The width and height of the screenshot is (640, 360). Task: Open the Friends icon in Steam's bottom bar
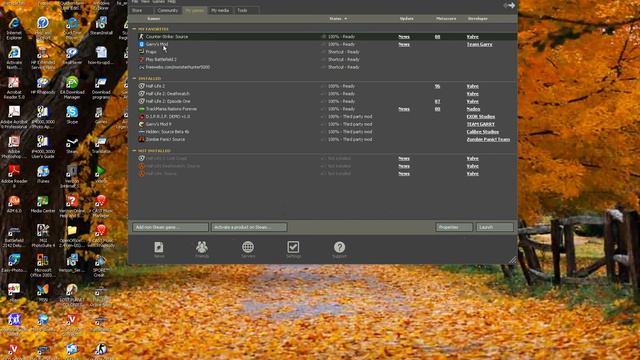202,247
